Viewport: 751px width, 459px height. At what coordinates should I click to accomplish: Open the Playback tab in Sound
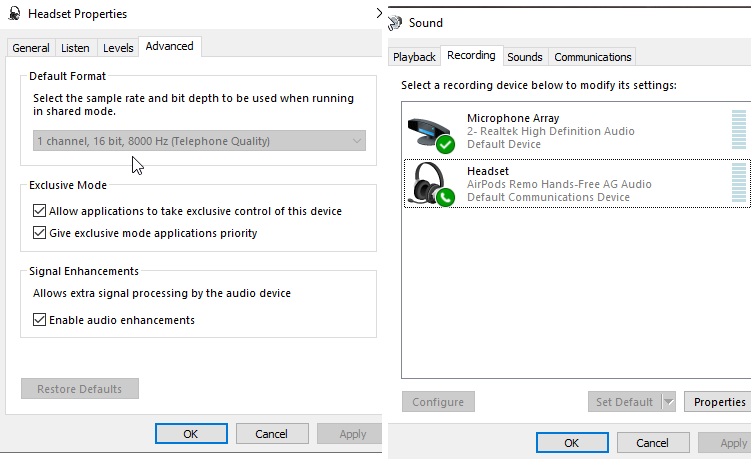pyautogui.click(x=414, y=57)
